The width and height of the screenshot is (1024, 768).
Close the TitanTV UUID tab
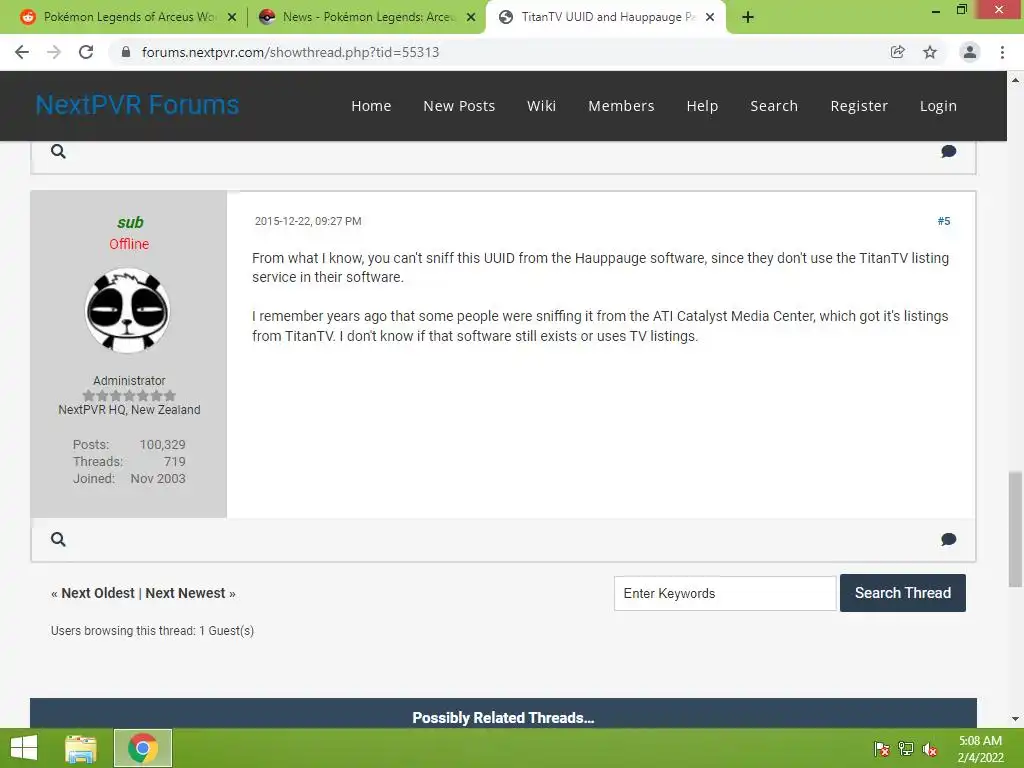pos(710,17)
